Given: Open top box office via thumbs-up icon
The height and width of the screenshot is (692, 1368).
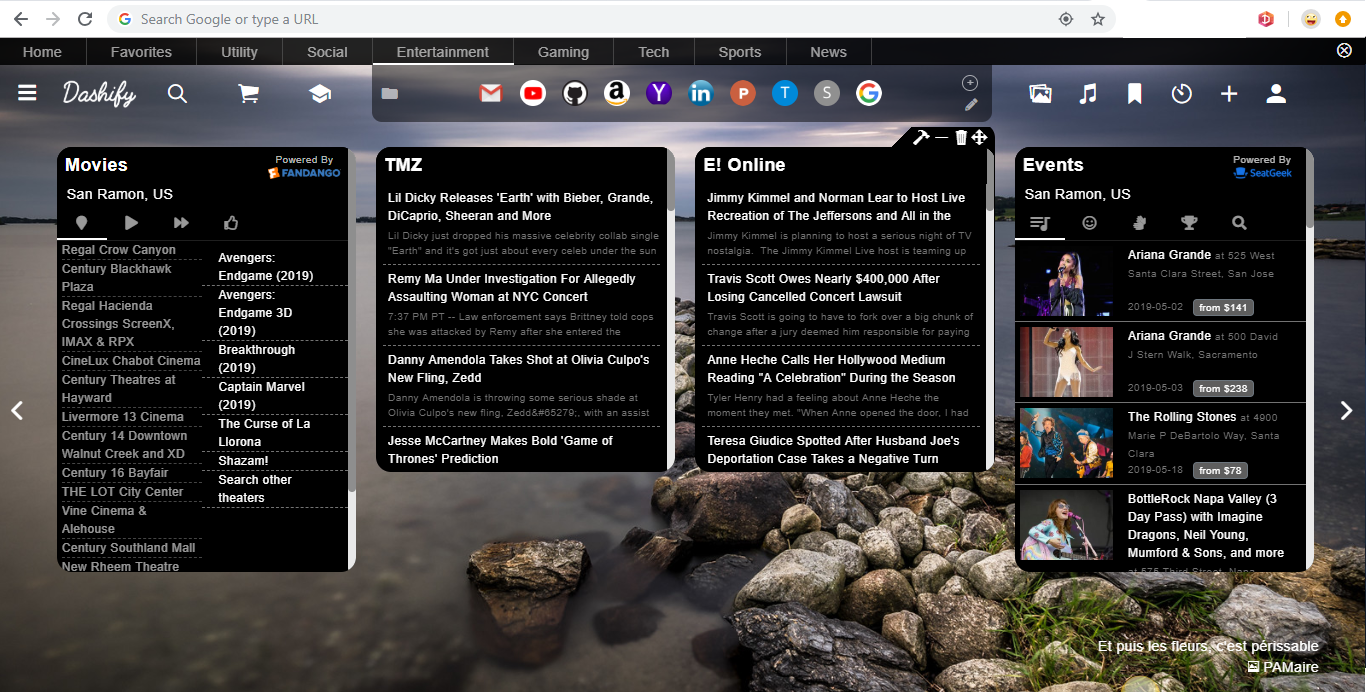Looking at the screenshot, I should click(x=231, y=223).
